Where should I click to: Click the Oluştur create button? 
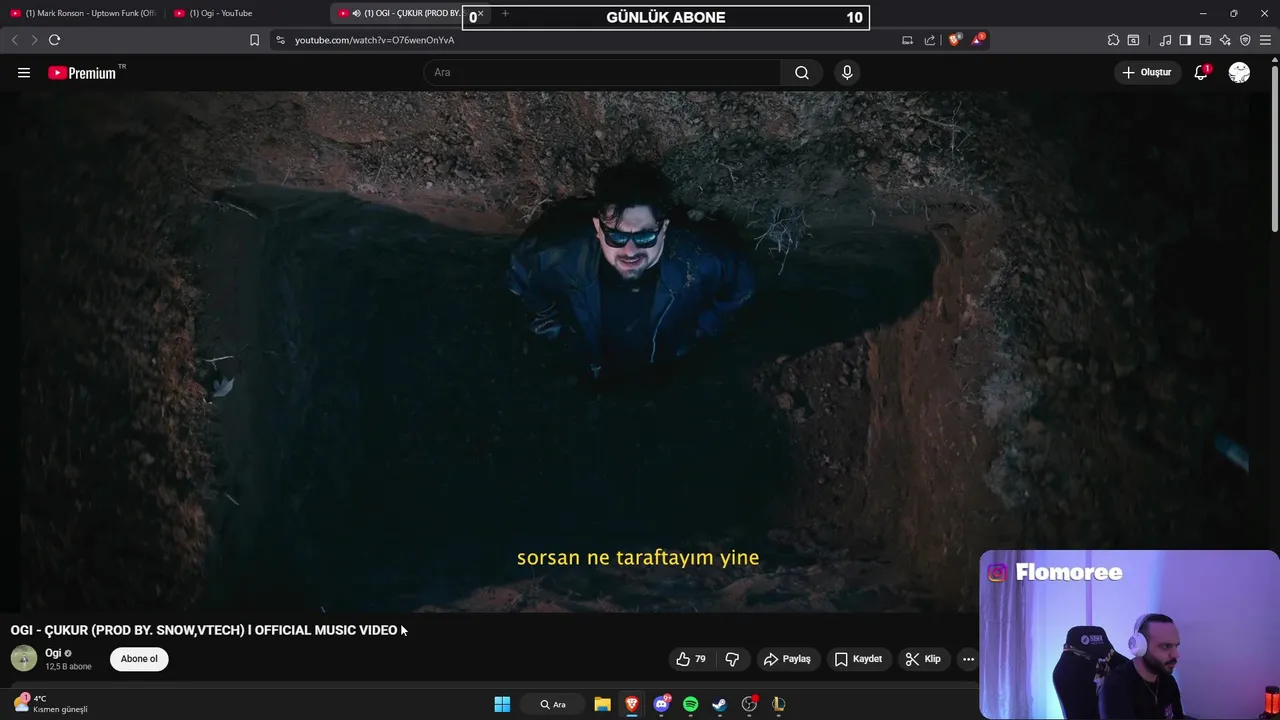(1147, 72)
